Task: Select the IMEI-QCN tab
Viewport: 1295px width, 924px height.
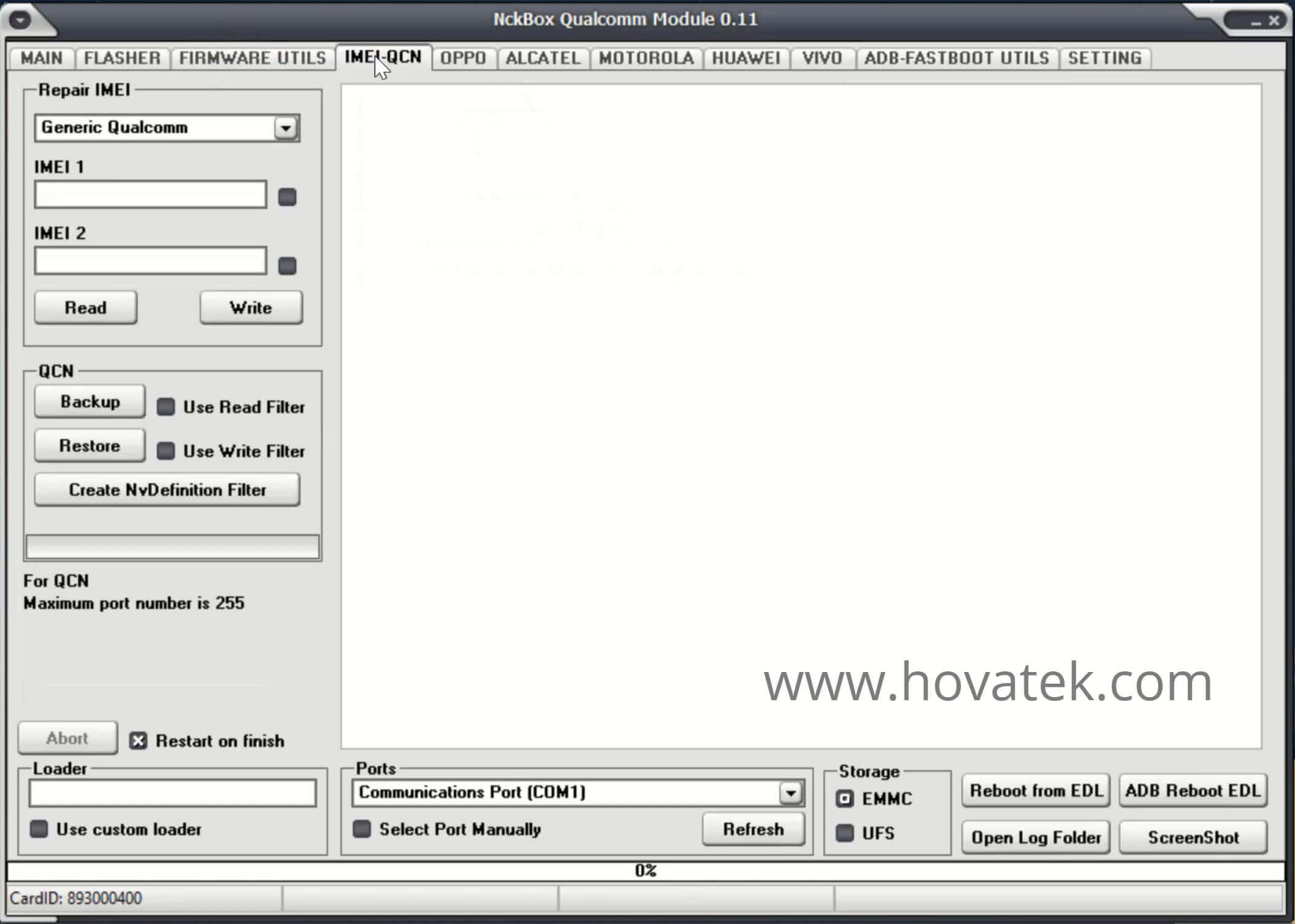Action: pos(383,57)
